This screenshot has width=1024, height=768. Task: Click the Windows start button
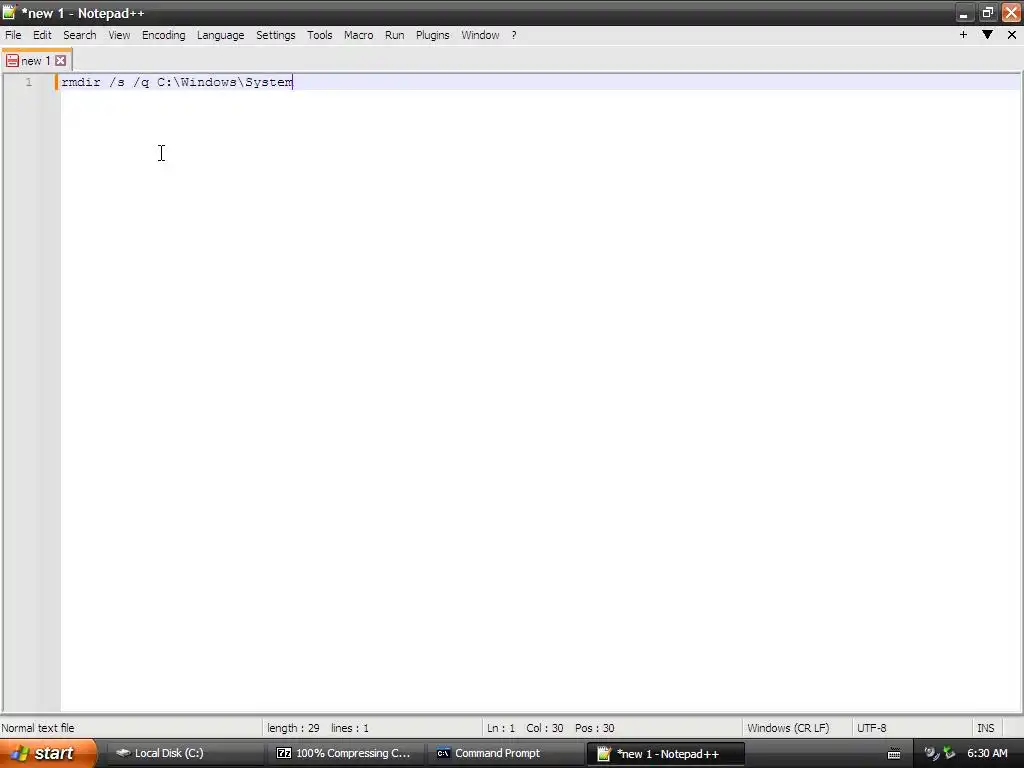[x=47, y=753]
